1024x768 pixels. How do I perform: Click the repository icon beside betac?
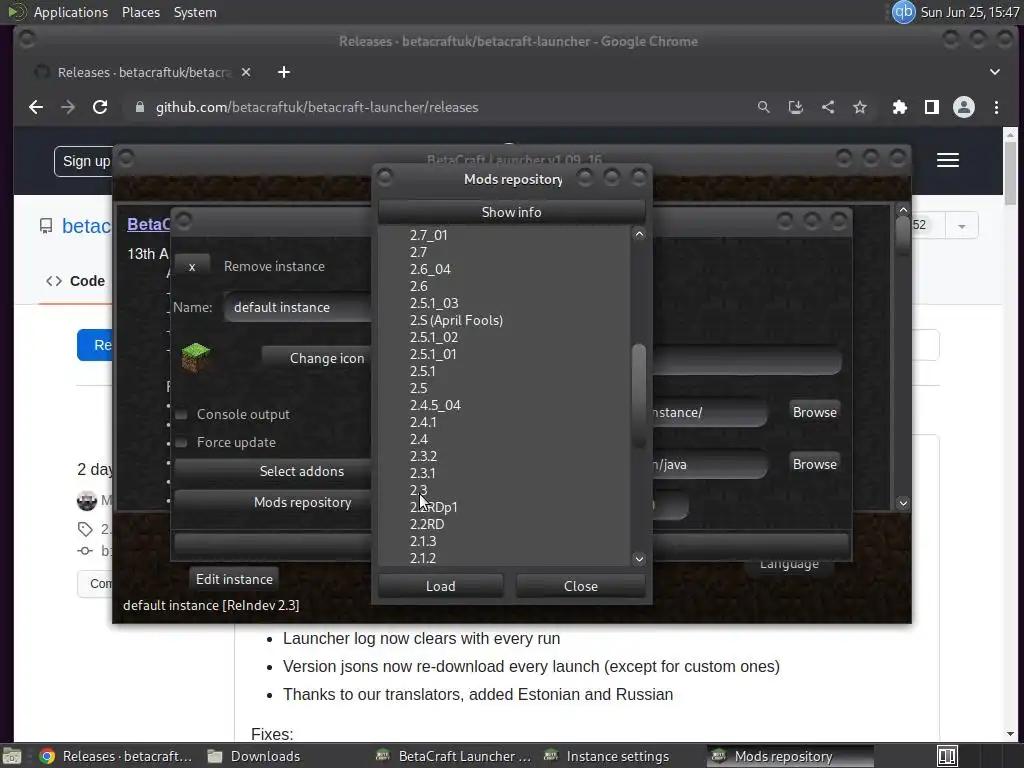pyautogui.click(x=46, y=226)
